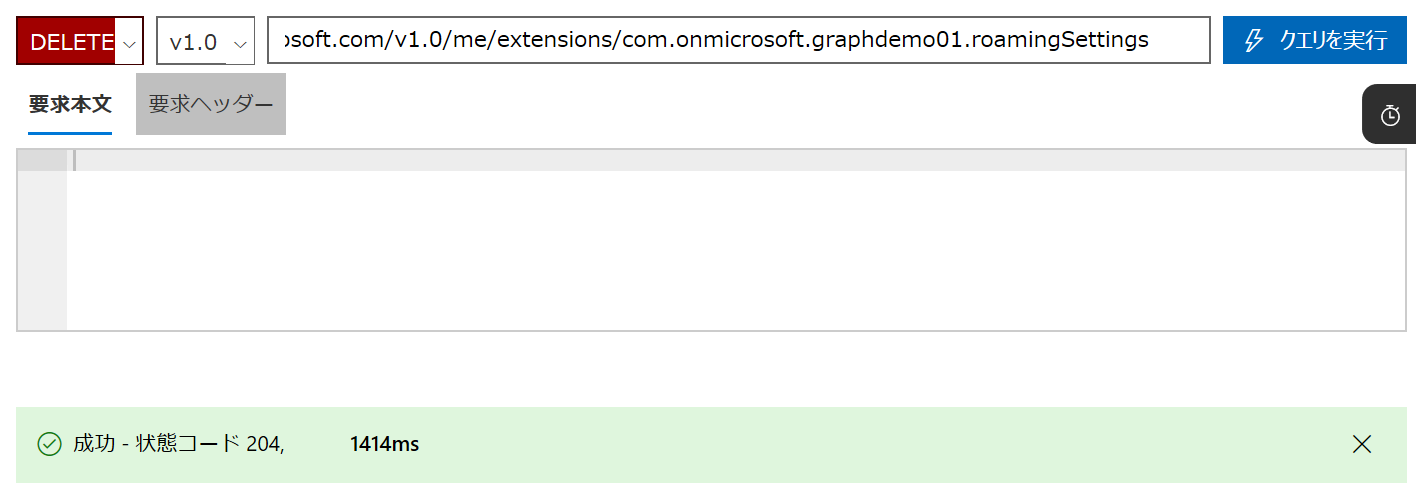The width and height of the screenshot is (1416, 495).
Task: Select the 要求本文 tab
Action: (x=70, y=104)
